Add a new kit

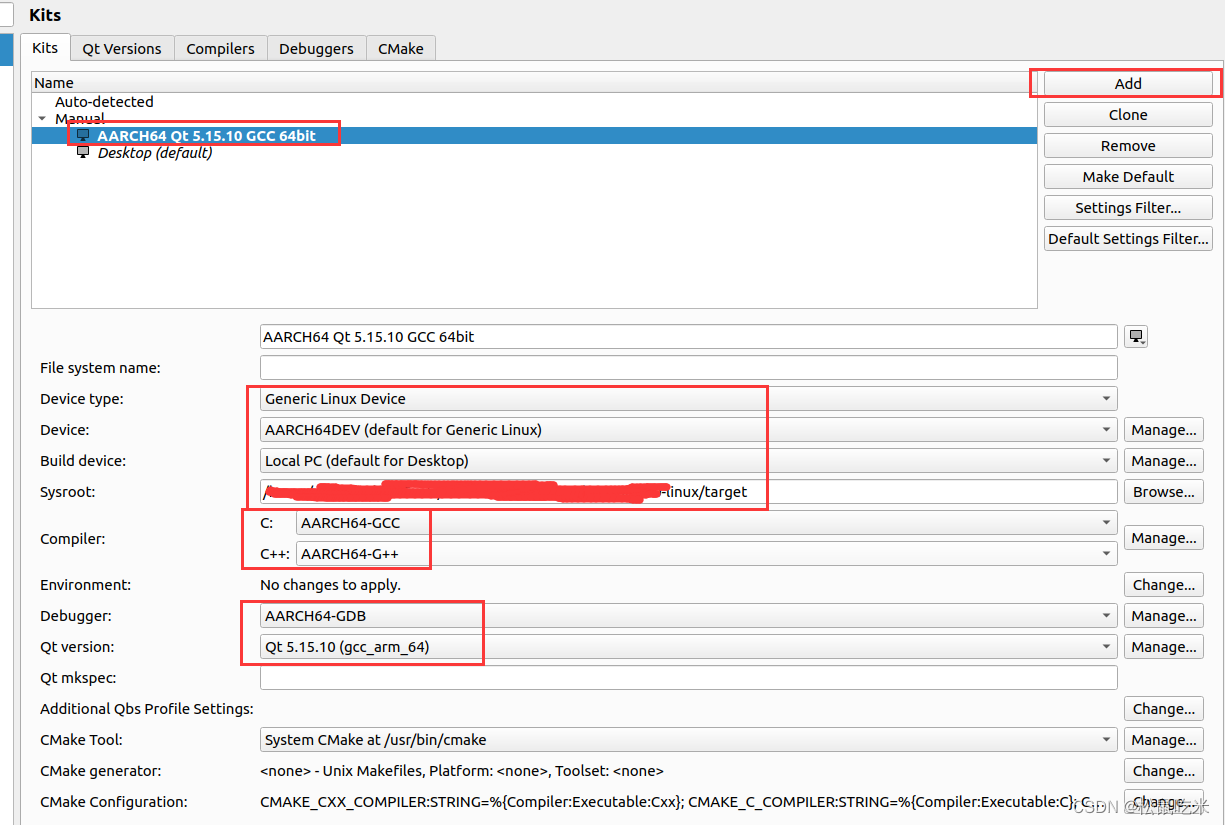click(1127, 83)
